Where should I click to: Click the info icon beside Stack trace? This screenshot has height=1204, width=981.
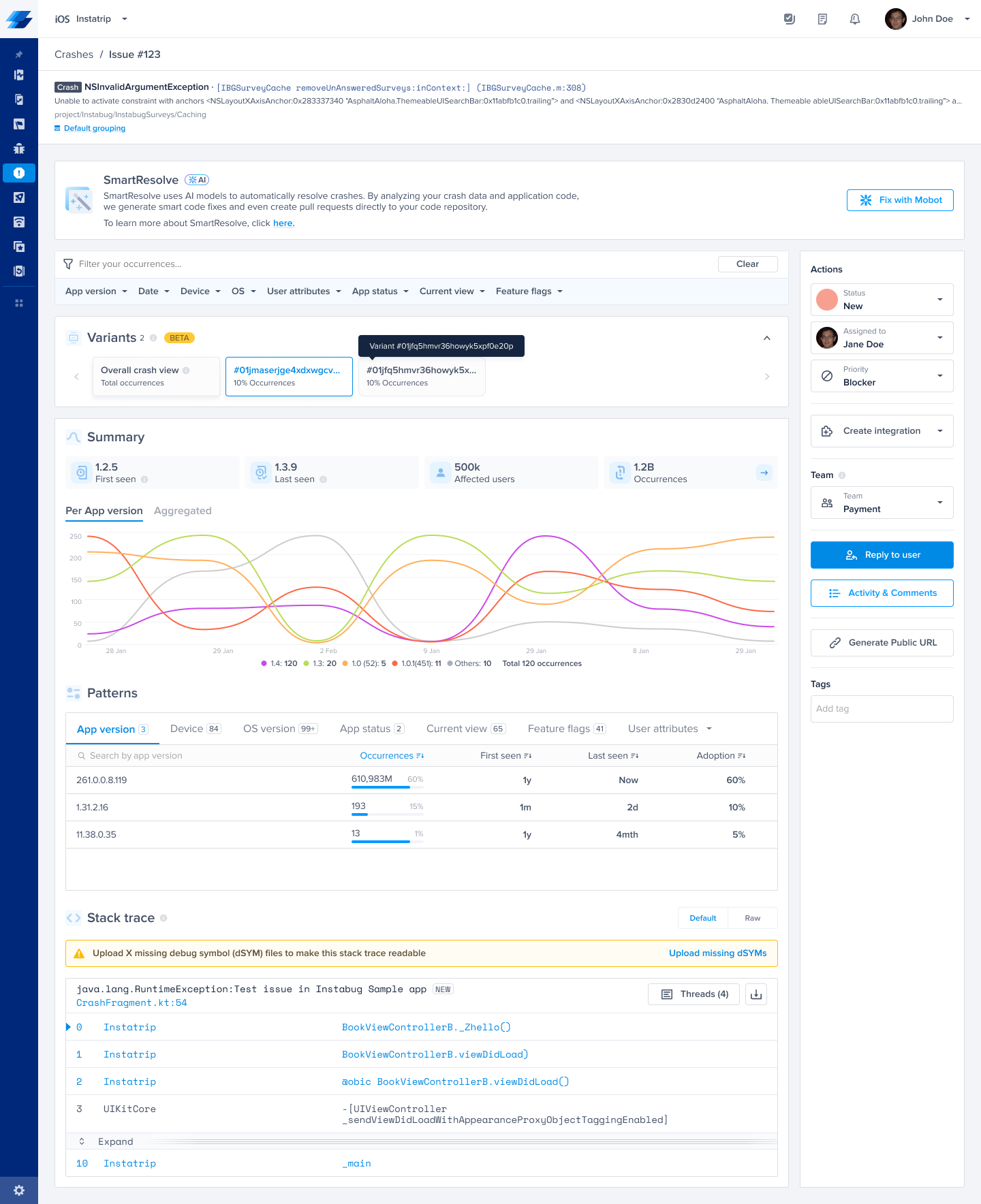(x=163, y=918)
